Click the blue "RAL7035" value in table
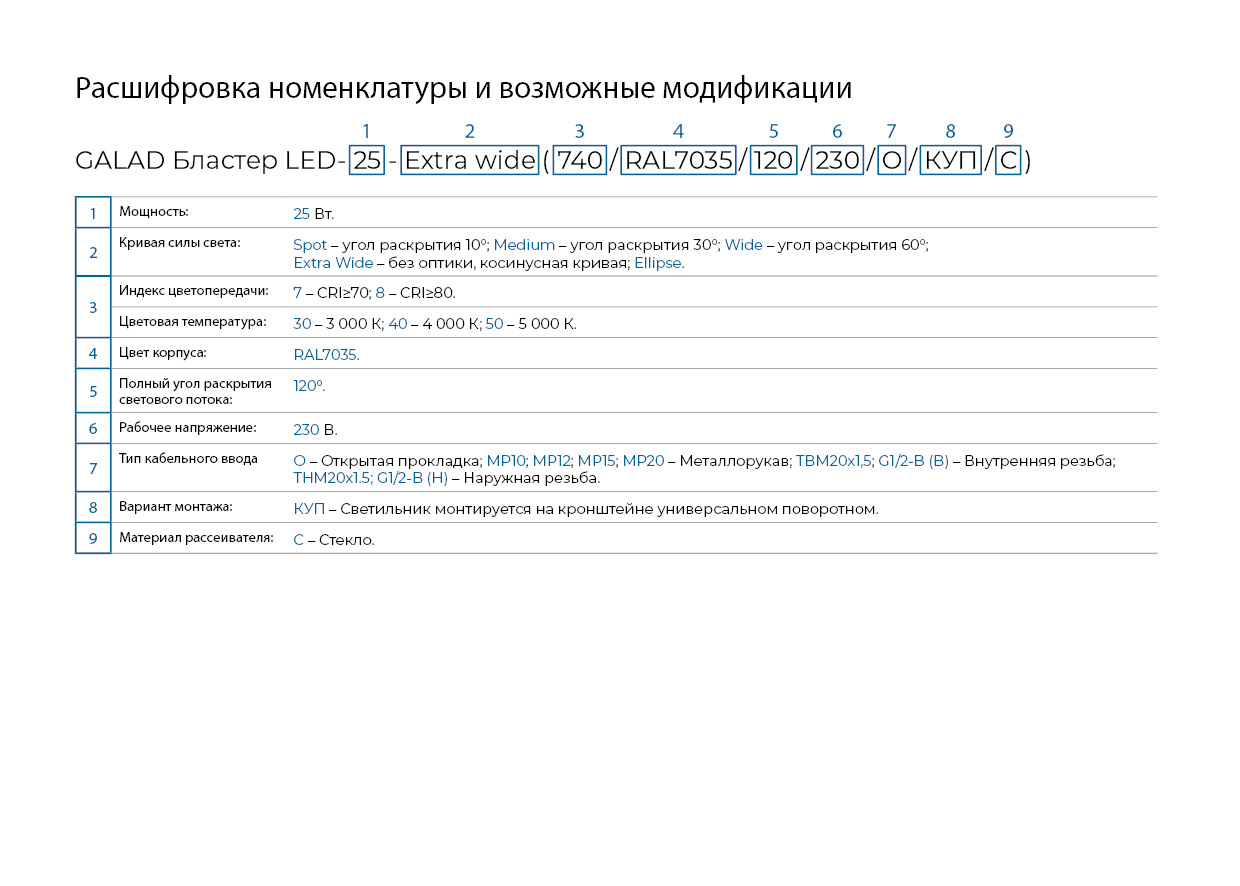 (325, 355)
